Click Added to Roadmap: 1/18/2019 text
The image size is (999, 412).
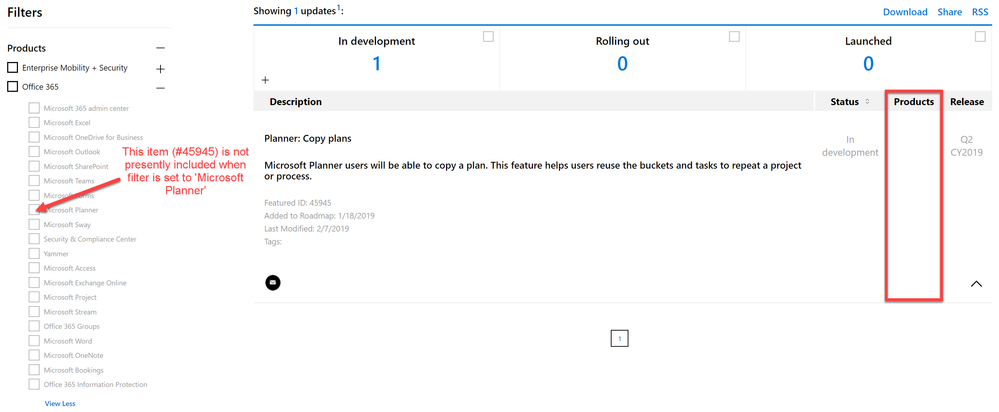(x=319, y=216)
